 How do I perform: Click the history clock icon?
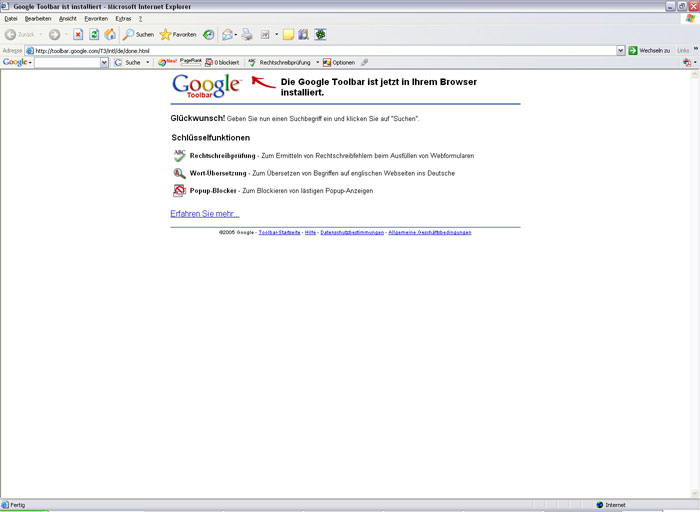point(208,34)
